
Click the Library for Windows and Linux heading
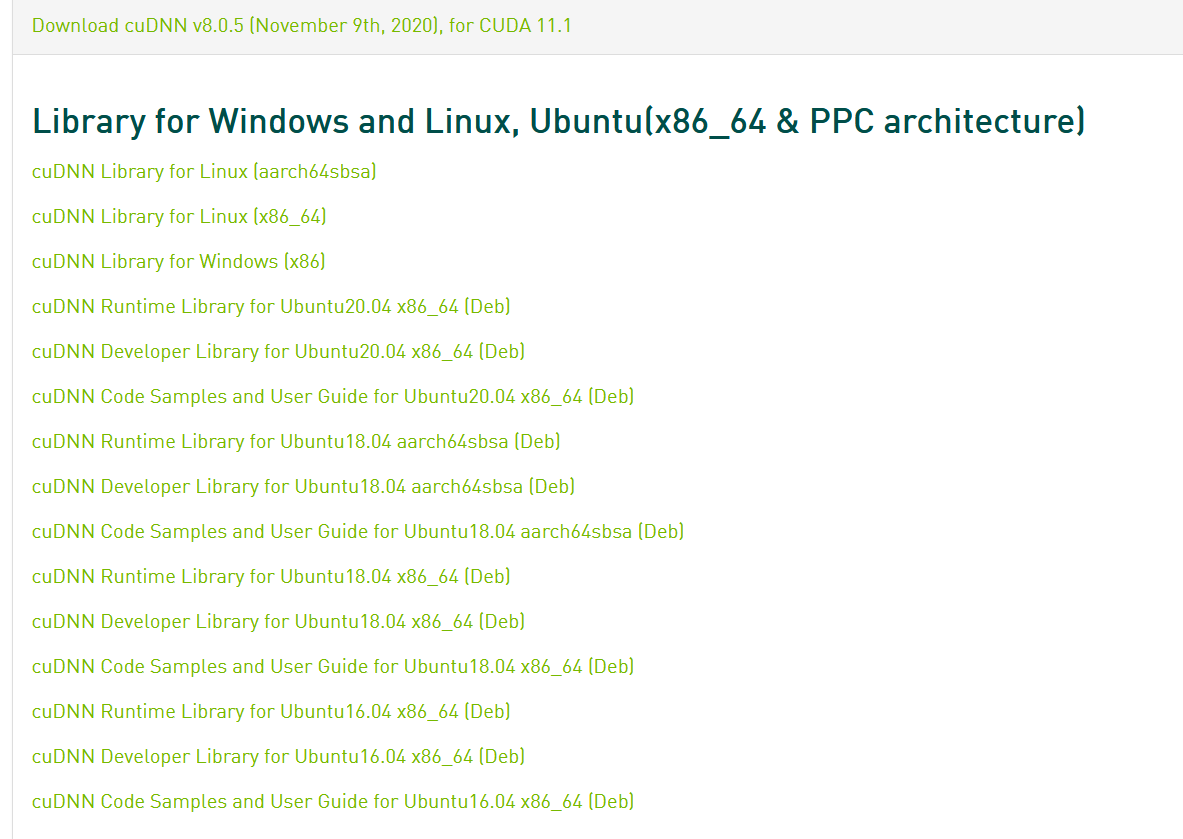pyautogui.click(x=558, y=120)
